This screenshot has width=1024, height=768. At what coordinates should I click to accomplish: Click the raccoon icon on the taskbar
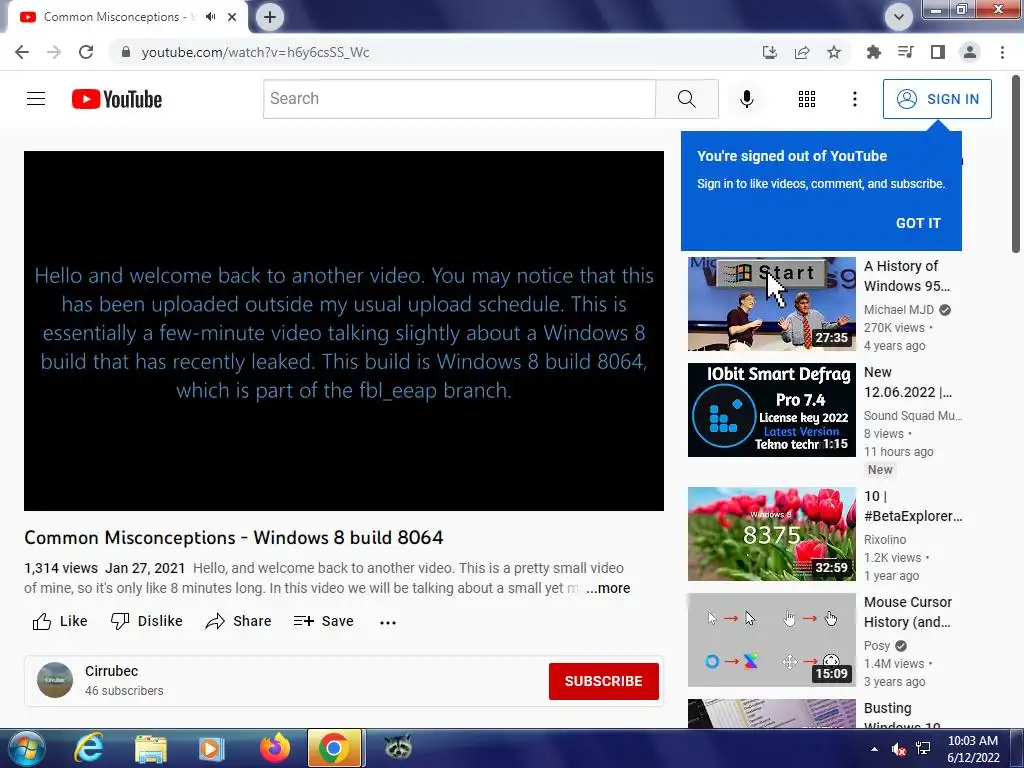coord(397,746)
